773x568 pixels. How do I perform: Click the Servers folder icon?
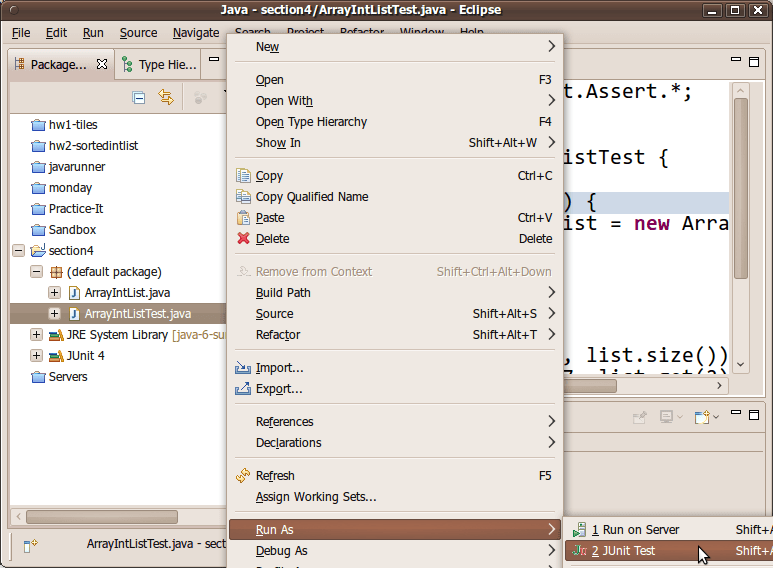[38, 377]
